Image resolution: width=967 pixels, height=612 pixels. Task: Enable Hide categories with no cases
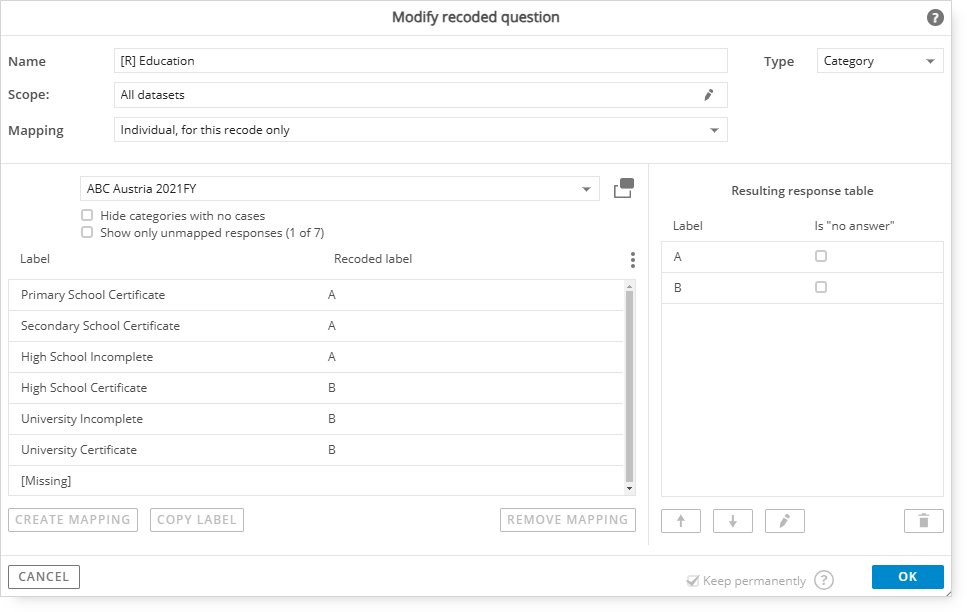coord(87,215)
